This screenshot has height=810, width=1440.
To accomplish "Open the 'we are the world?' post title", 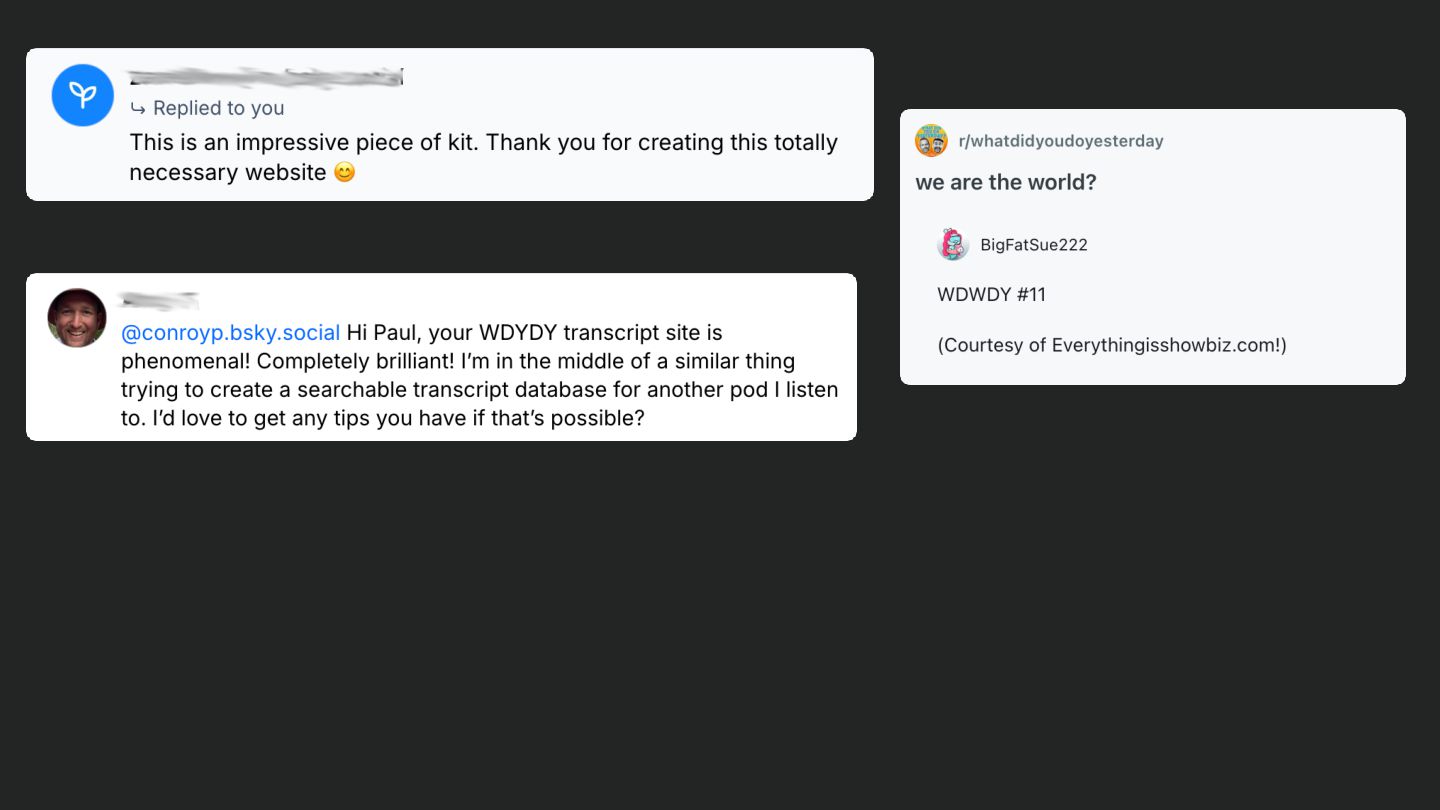I will (1006, 182).
